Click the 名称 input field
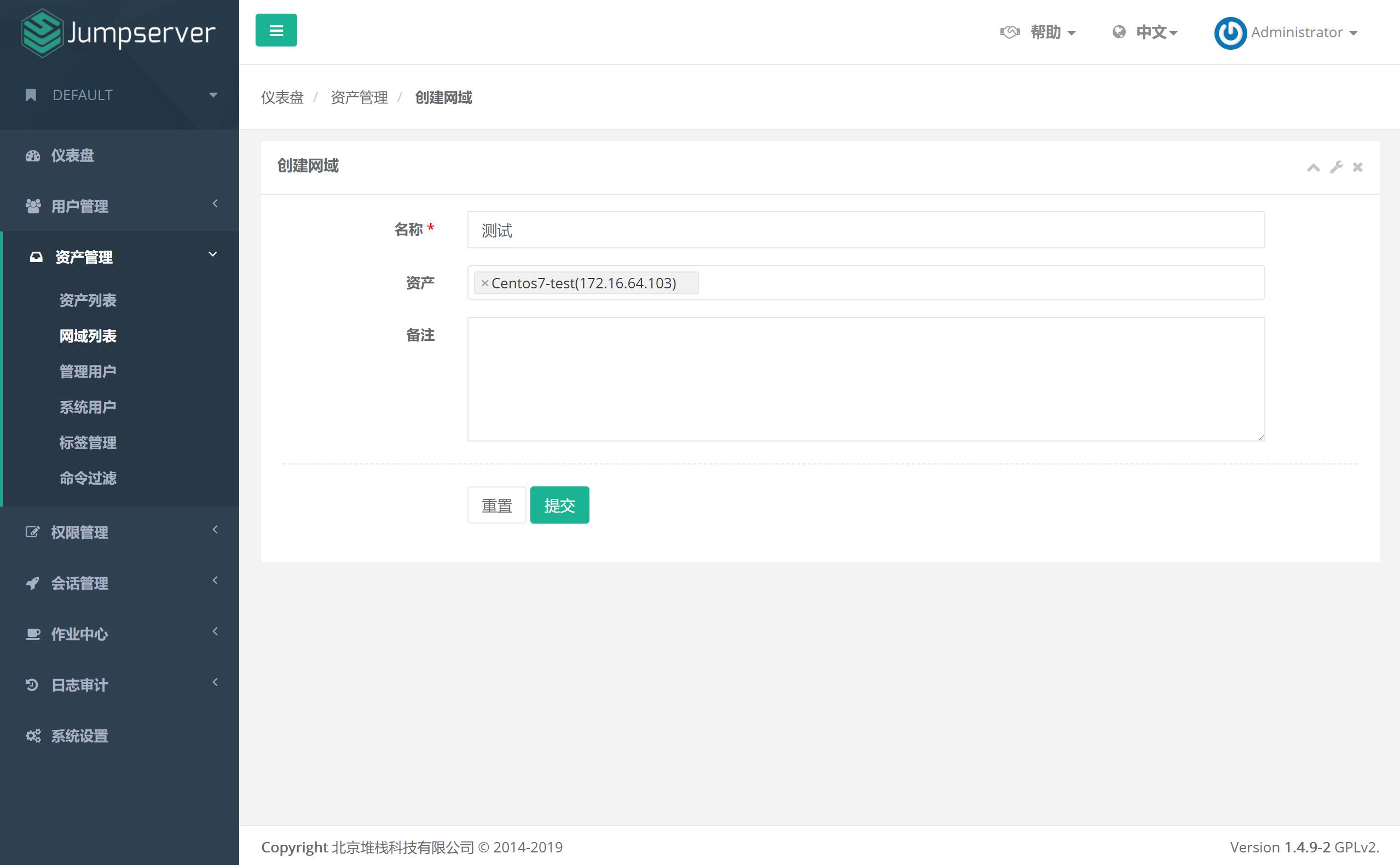The image size is (1400, 865). (866, 230)
